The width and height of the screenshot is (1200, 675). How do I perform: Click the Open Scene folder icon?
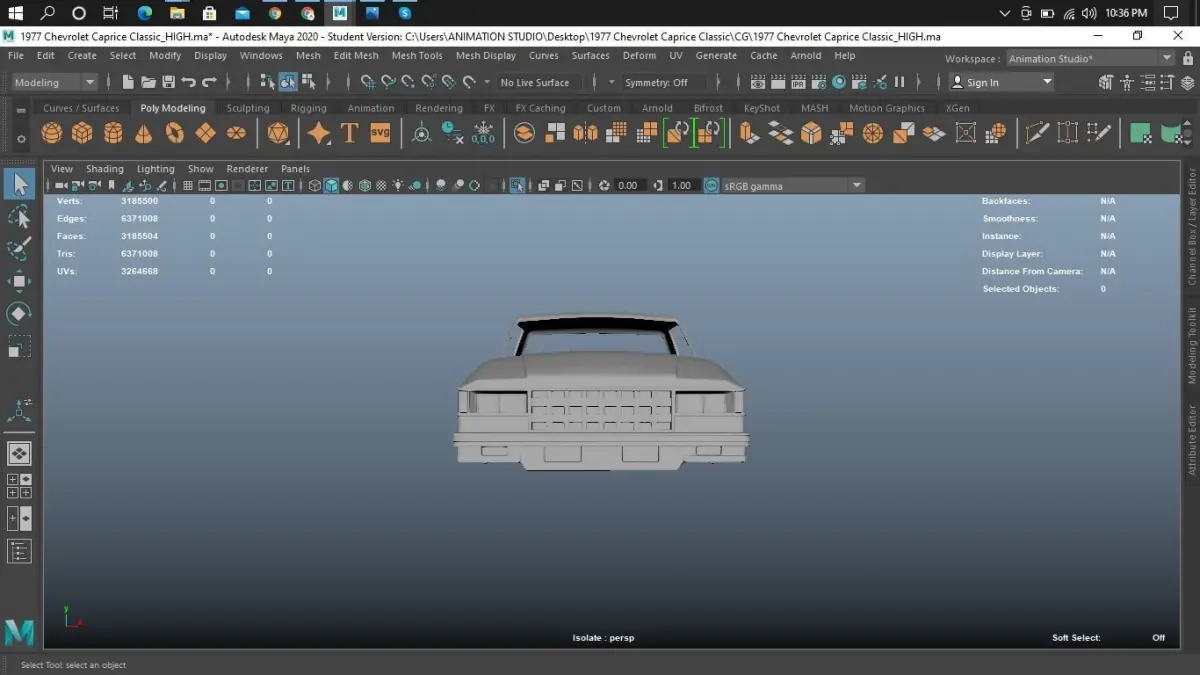[x=148, y=82]
